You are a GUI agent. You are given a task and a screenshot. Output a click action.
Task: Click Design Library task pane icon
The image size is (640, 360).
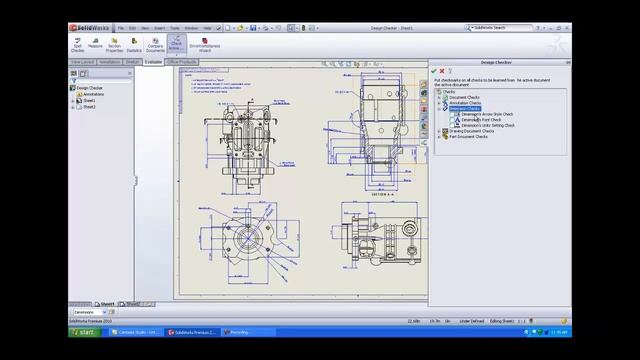[x=424, y=93]
